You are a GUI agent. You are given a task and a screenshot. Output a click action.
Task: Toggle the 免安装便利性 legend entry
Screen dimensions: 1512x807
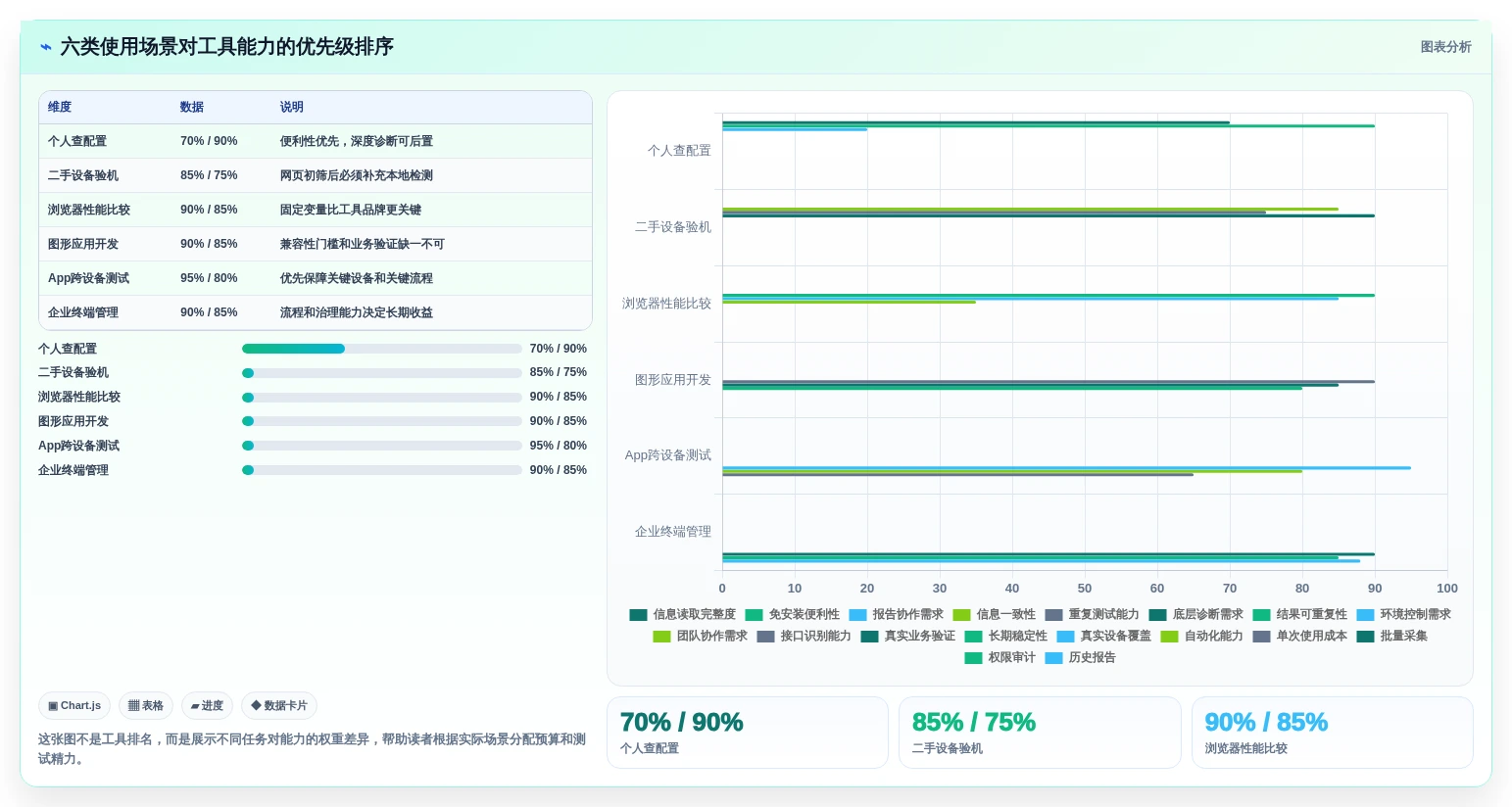[792, 614]
